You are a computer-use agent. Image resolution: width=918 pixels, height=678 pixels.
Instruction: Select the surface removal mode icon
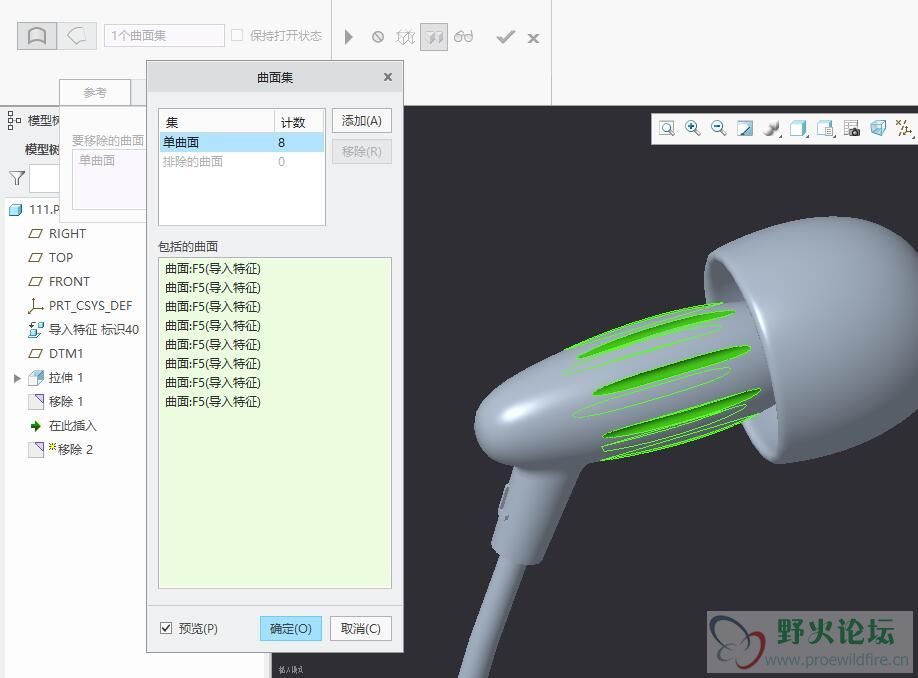pyautogui.click(x=37, y=36)
